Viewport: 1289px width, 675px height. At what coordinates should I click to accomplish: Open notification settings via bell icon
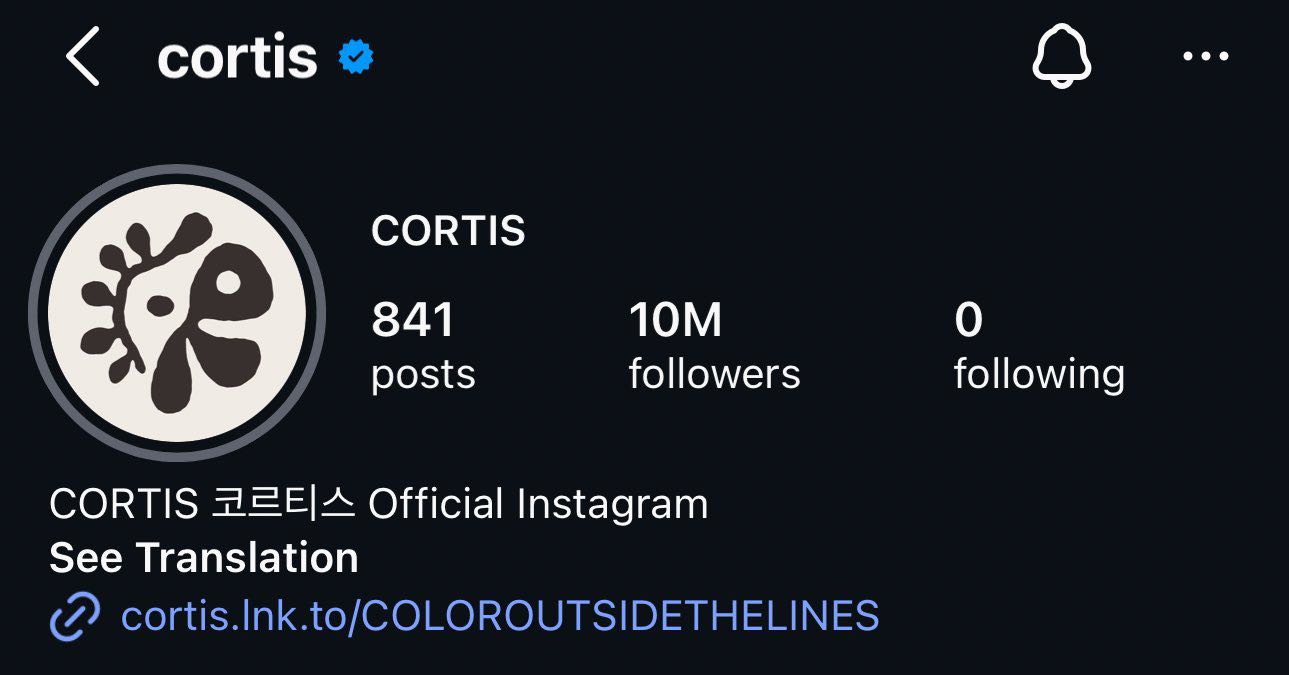[1061, 57]
